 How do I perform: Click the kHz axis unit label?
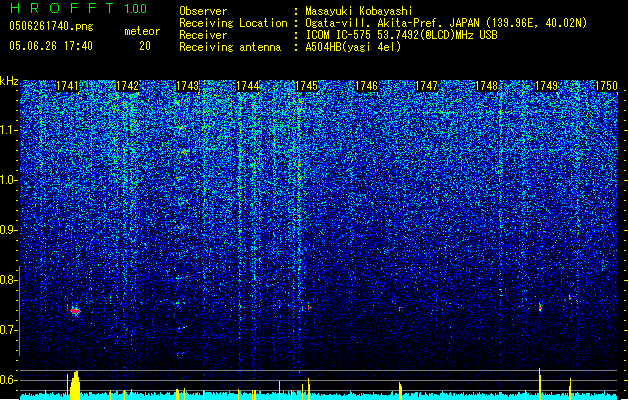[x=9, y=81]
